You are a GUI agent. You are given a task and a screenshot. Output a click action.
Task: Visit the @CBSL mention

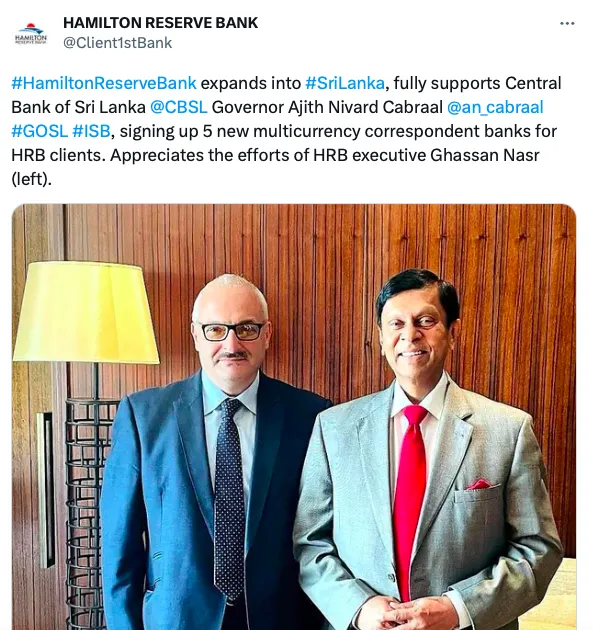[178, 107]
